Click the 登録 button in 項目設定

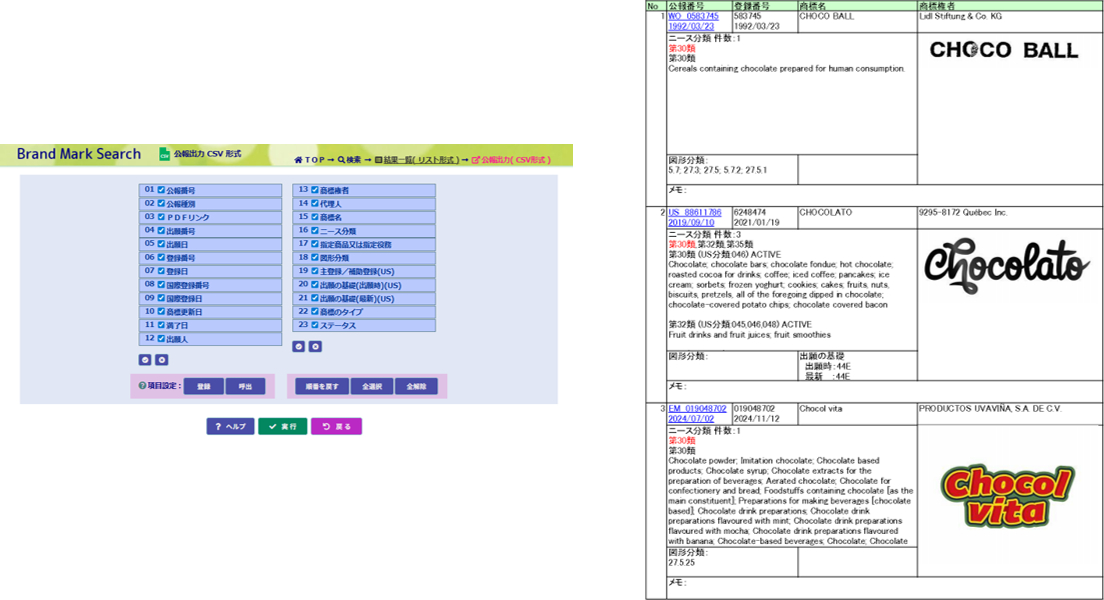tap(203, 387)
